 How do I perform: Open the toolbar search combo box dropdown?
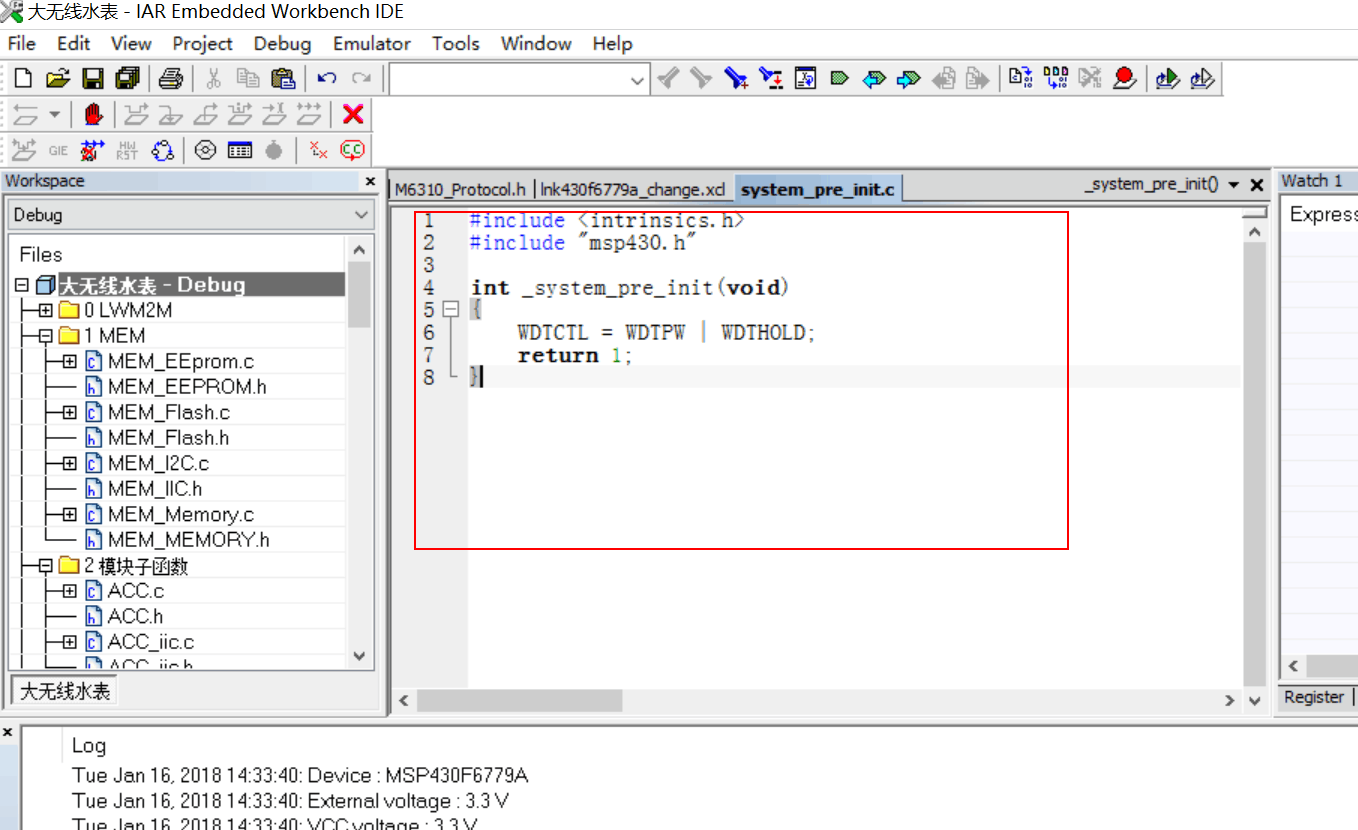click(x=638, y=79)
